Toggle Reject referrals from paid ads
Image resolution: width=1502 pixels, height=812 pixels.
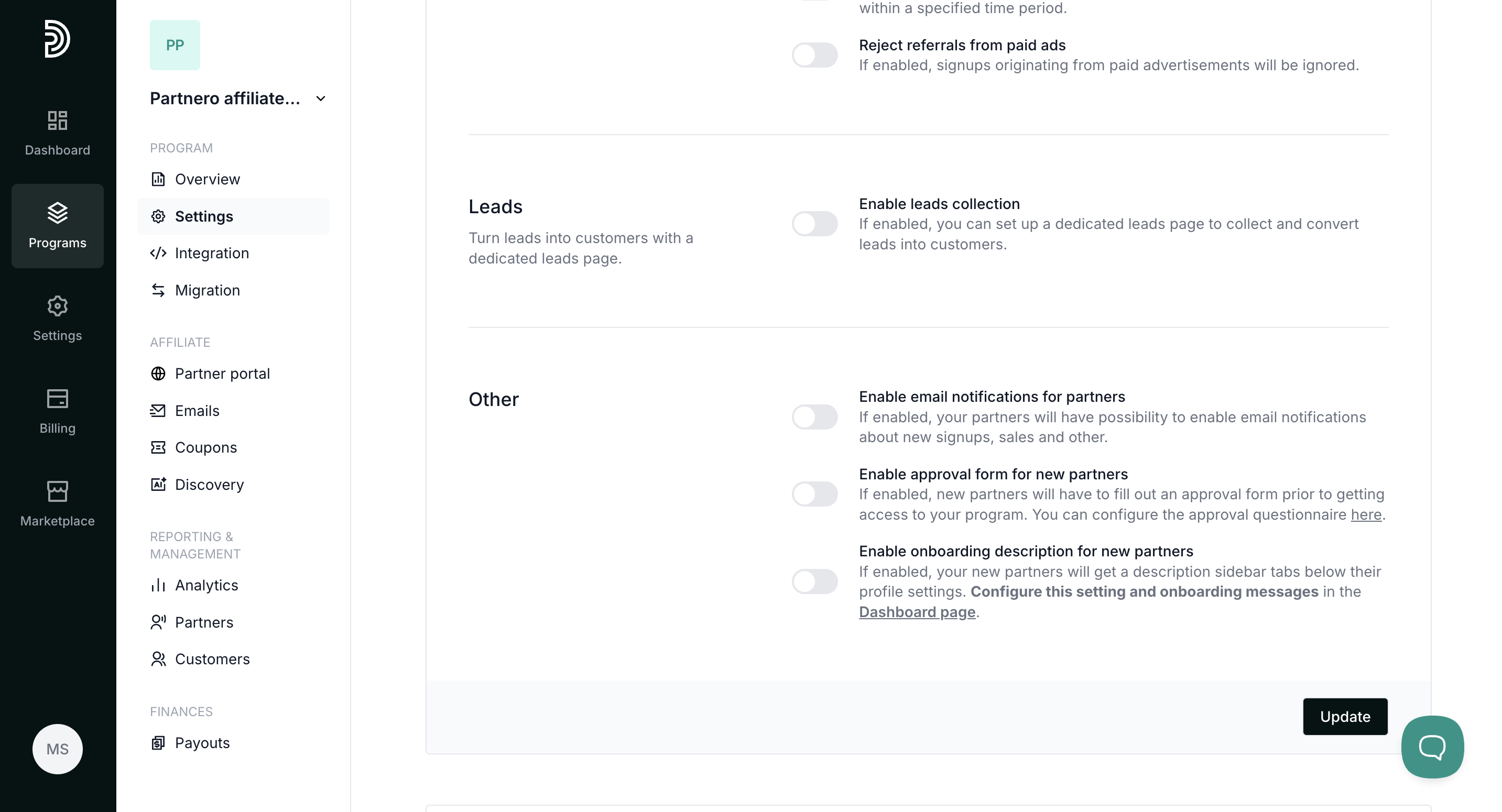click(814, 56)
